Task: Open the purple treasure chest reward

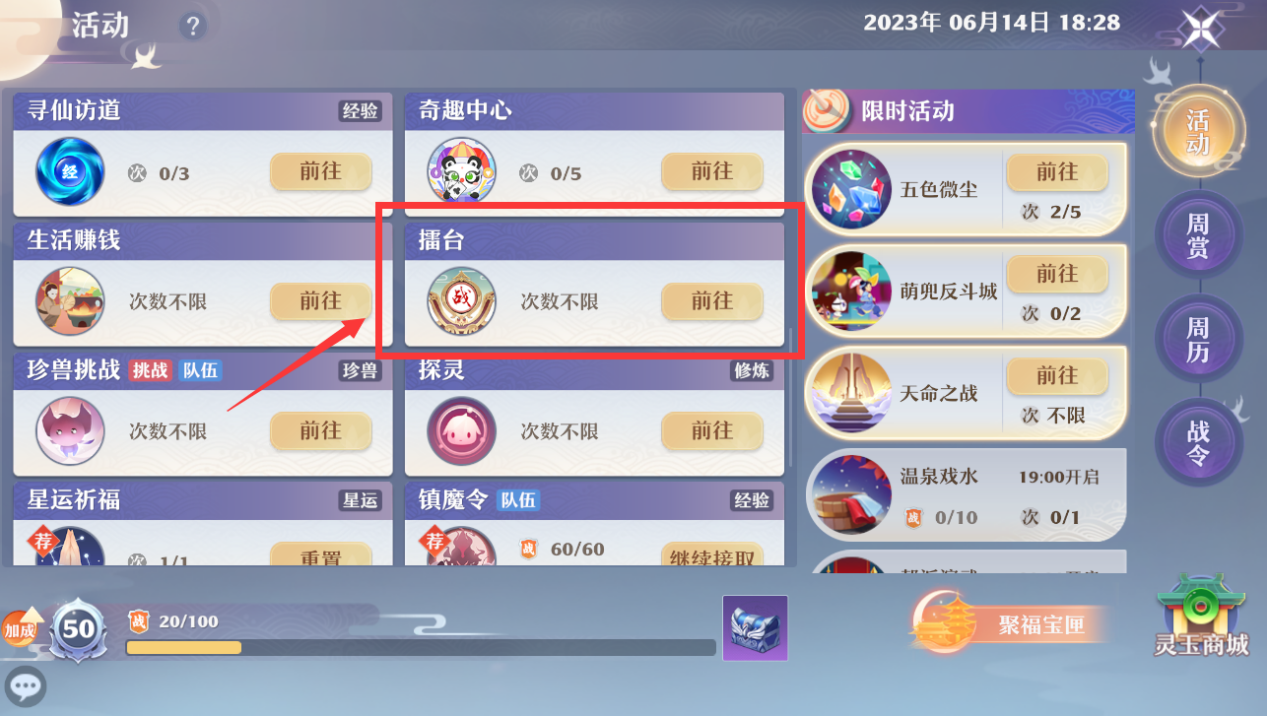Action: point(755,628)
